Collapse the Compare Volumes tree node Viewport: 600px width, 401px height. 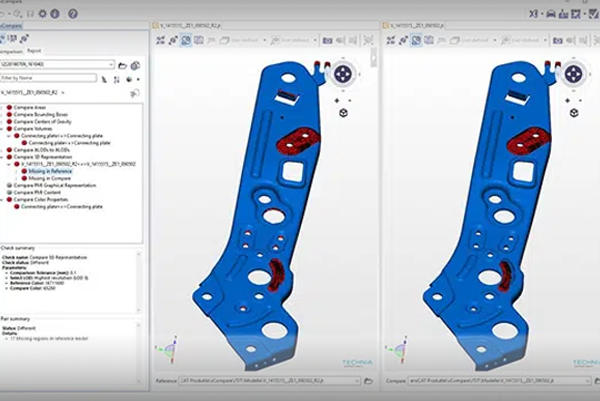pyautogui.click(x=5, y=129)
